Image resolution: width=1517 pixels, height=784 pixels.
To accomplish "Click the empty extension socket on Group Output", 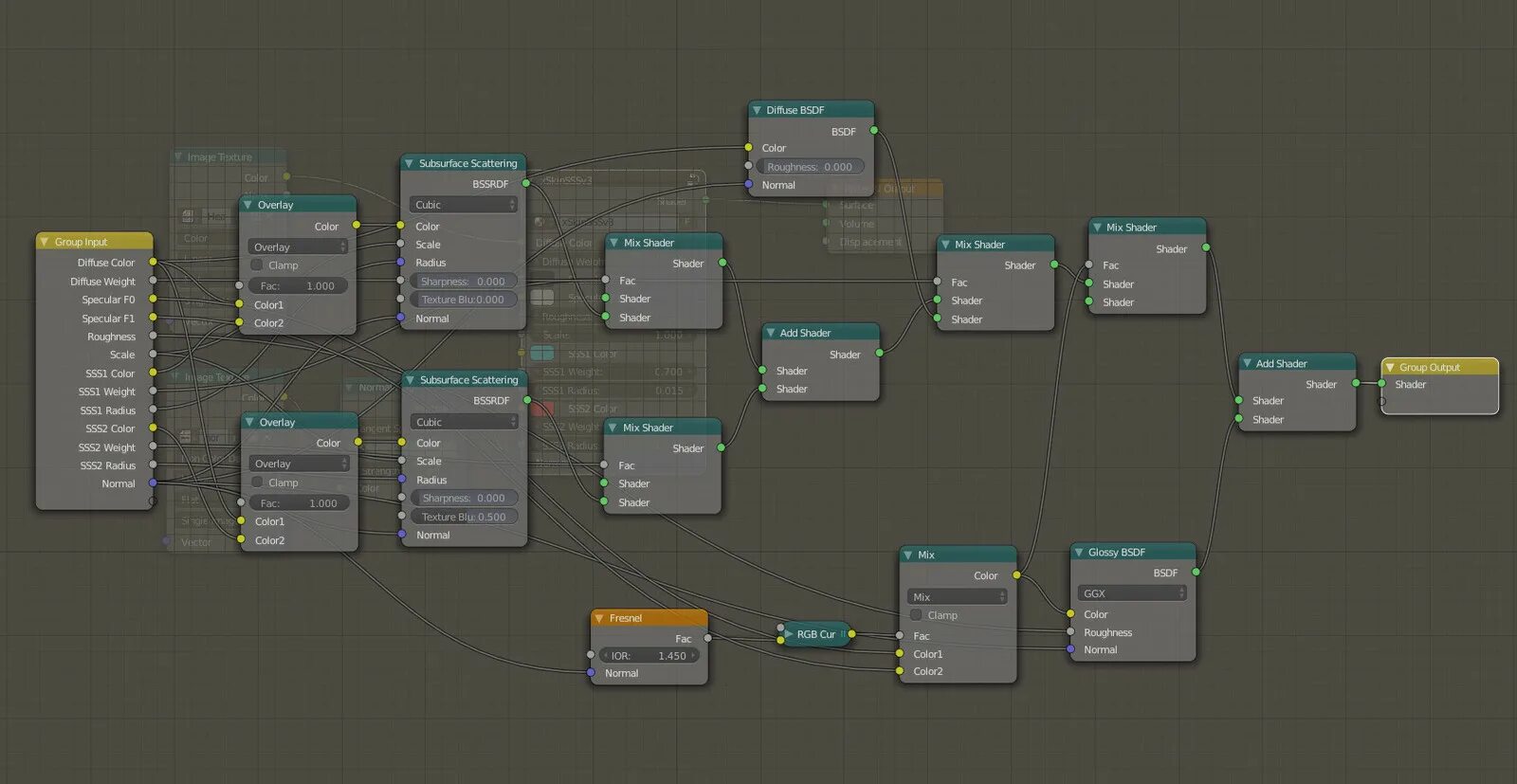I will point(1381,402).
